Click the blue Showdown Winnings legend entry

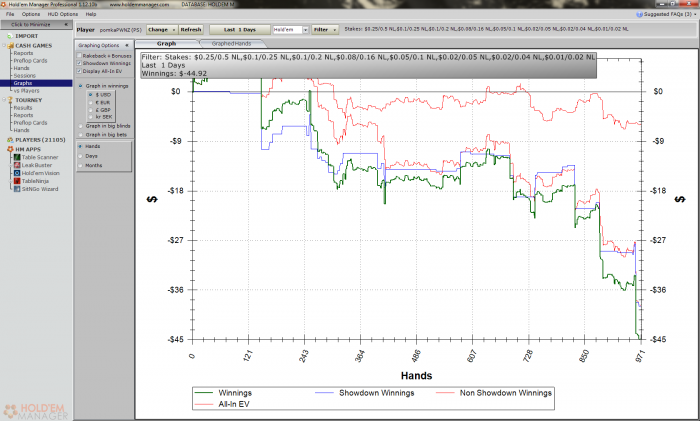click(365, 393)
